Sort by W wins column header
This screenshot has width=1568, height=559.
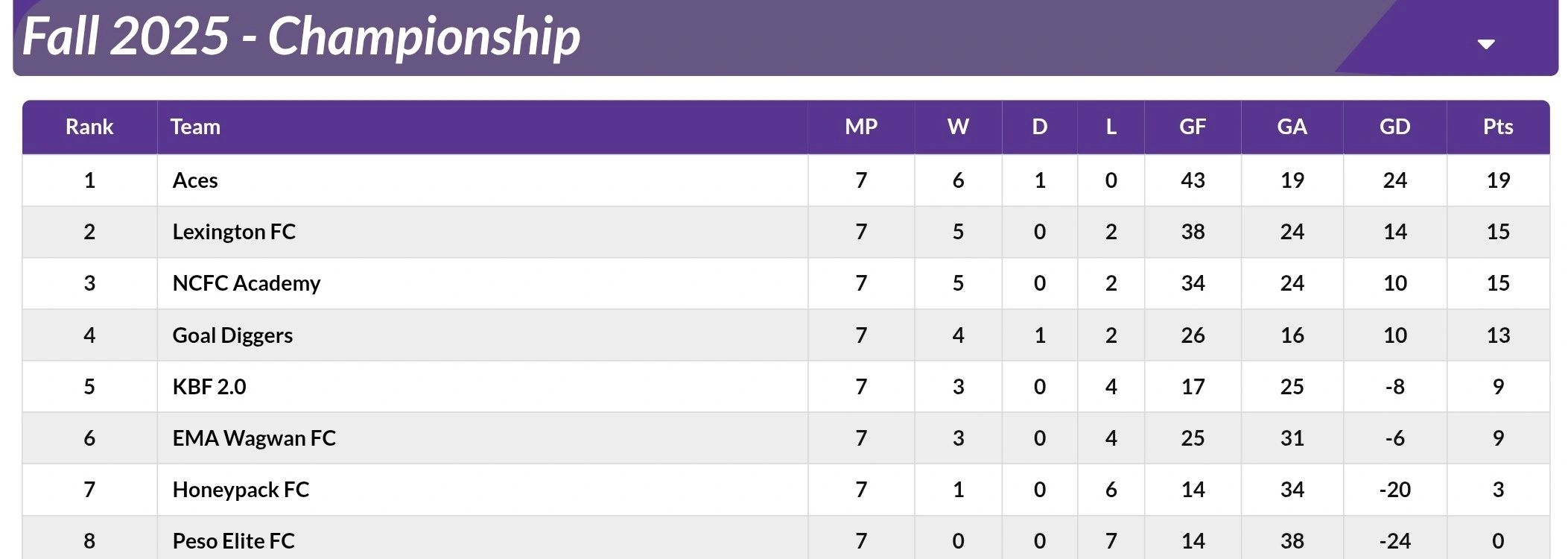pyautogui.click(x=958, y=127)
